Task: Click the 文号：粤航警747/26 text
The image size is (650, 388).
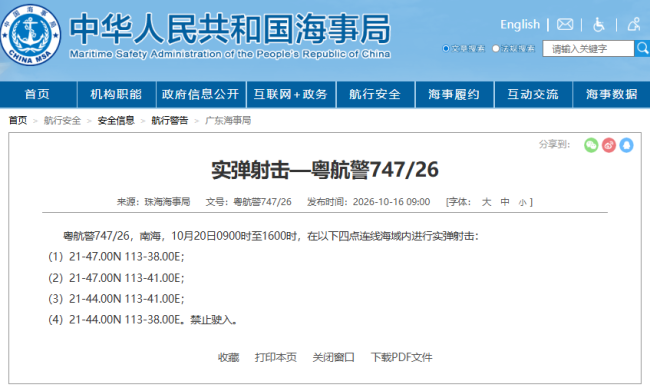Action: (x=249, y=202)
